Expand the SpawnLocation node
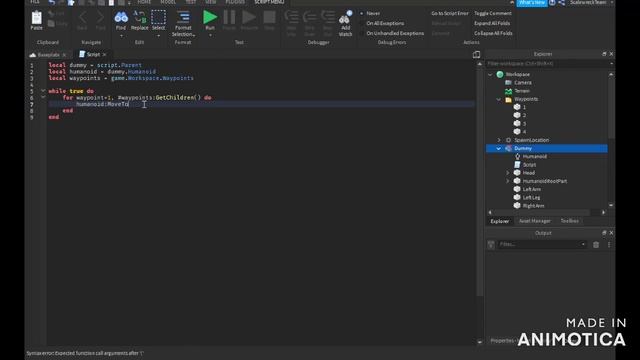This screenshot has height=360, width=640. [499, 140]
